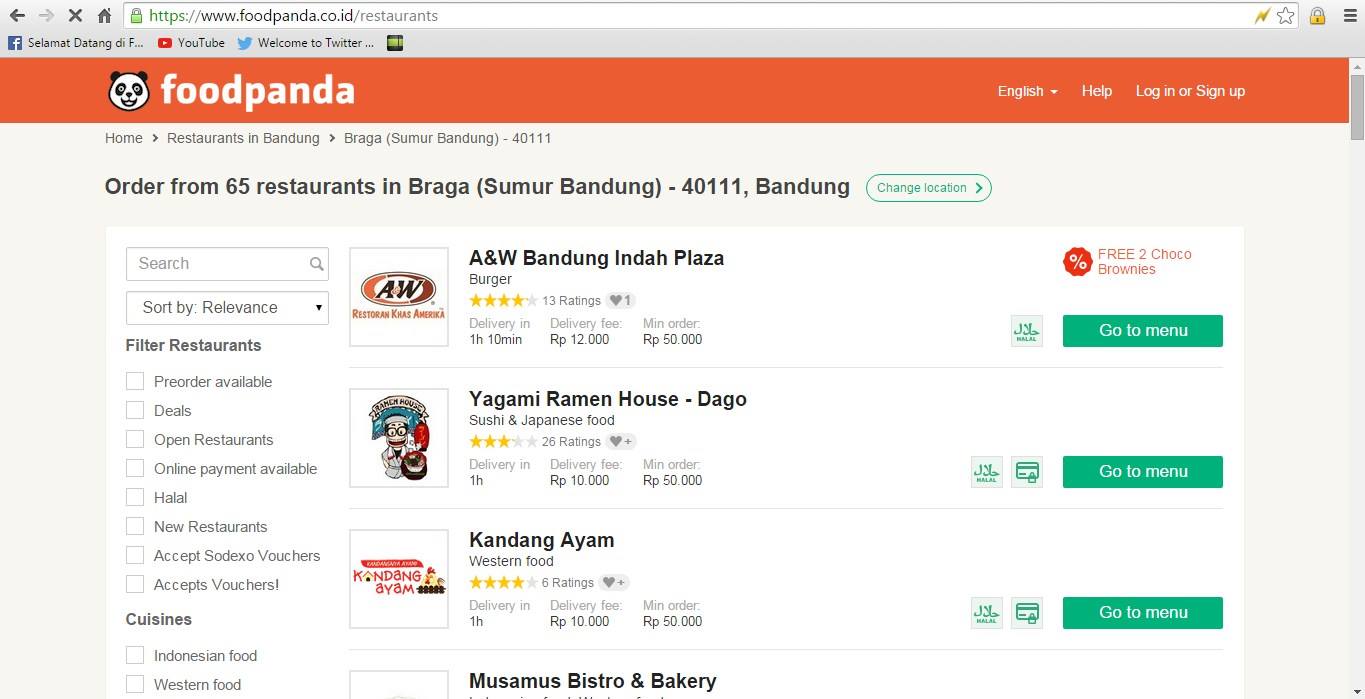
Task: Open Yagami Ramen House - Dago title
Action: [x=608, y=399]
